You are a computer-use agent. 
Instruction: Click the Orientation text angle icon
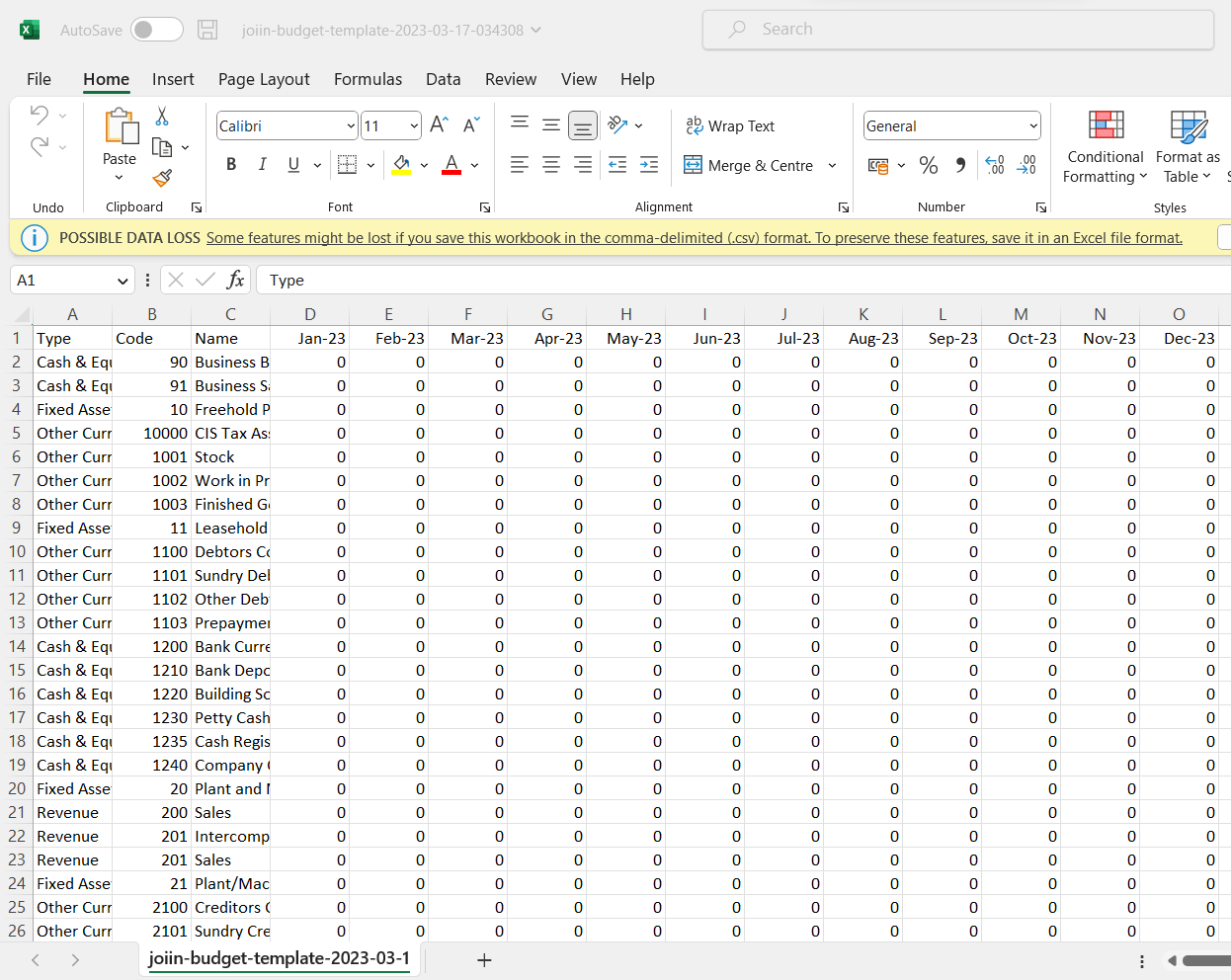click(x=617, y=124)
